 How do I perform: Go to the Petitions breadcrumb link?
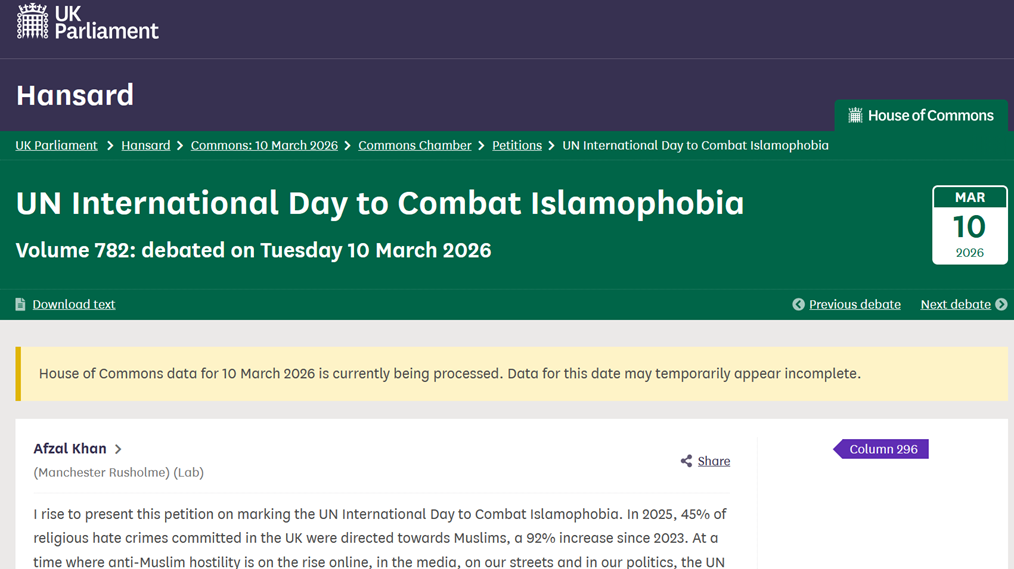click(517, 145)
